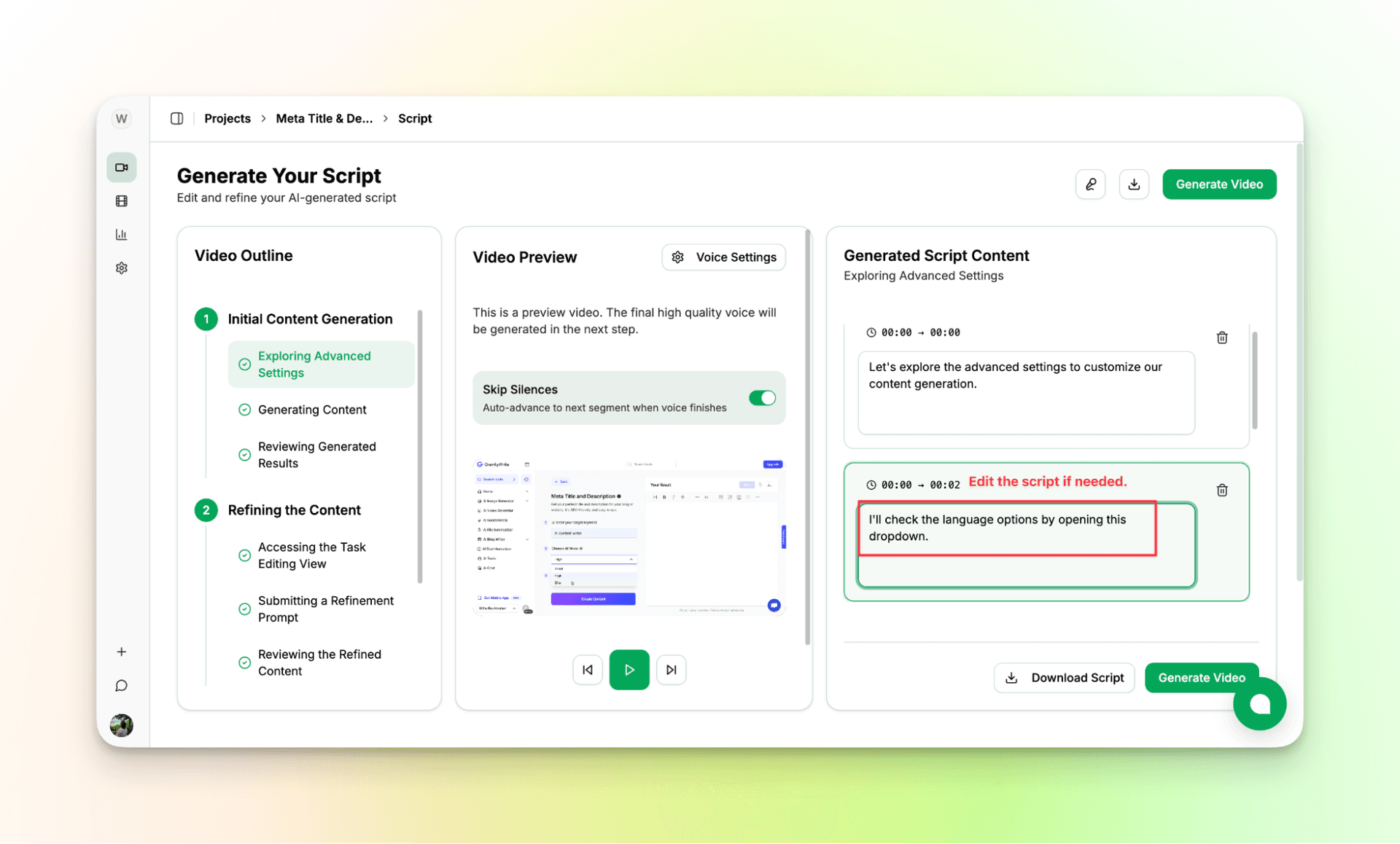The height and width of the screenshot is (844, 1400).
Task: Toggle the sidebar panel icon
Action: click(x=176, y=118)
